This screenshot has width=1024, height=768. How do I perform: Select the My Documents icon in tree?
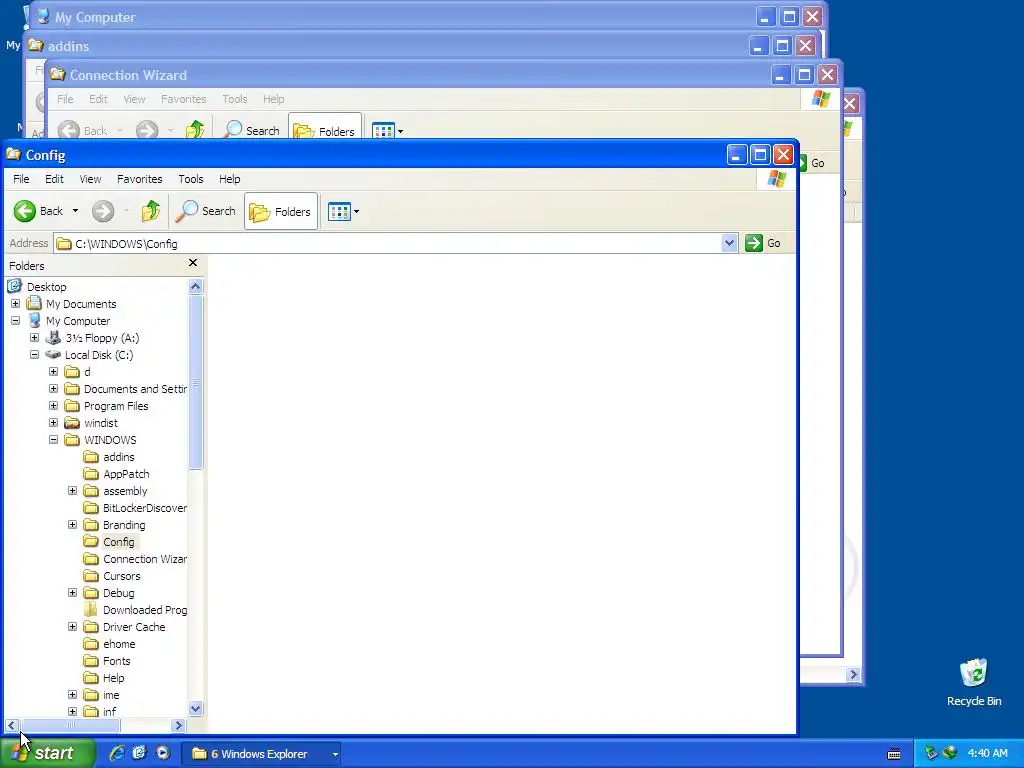(x=34, y=304)
